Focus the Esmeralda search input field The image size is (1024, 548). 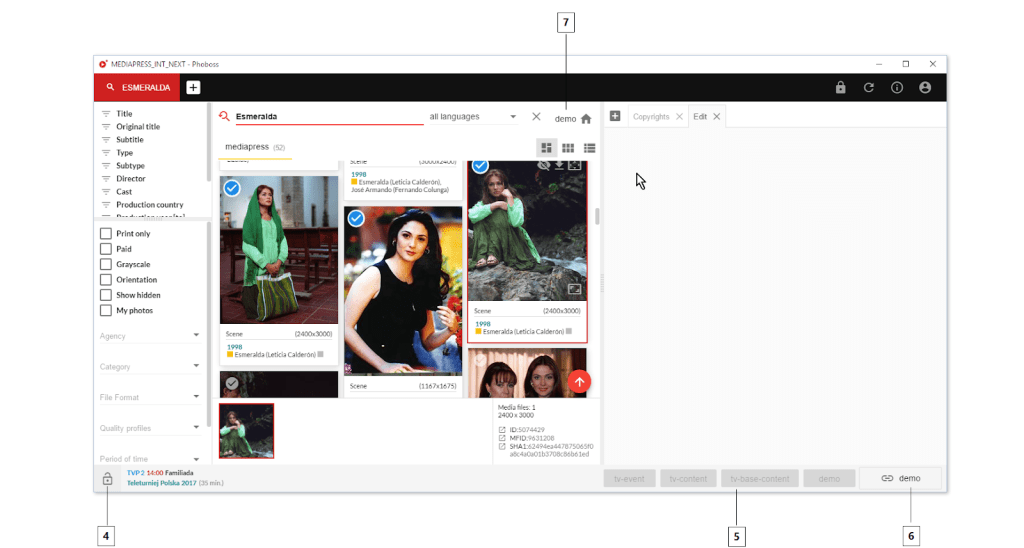point(328,116)
